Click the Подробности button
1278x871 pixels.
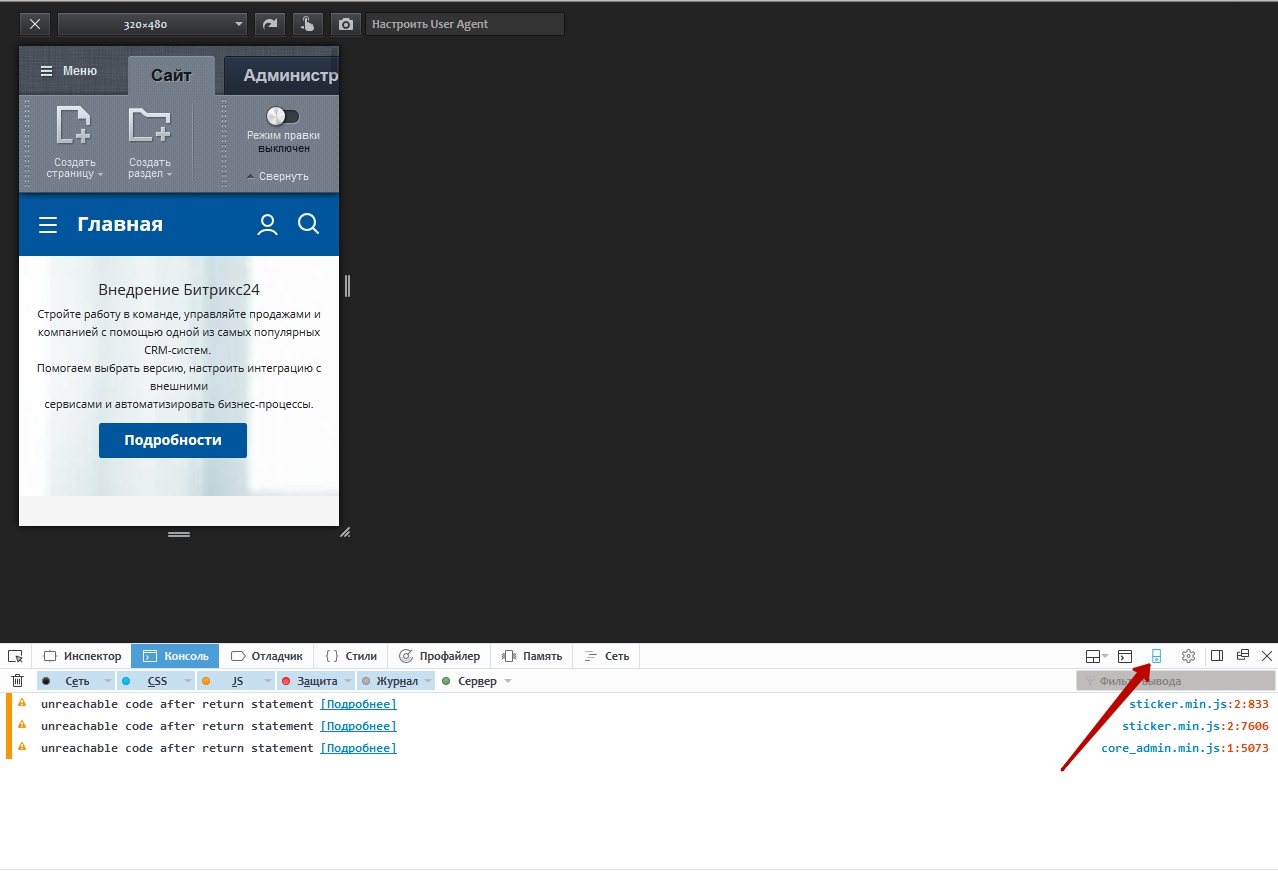pyautogui.click(x=173, y=440)
